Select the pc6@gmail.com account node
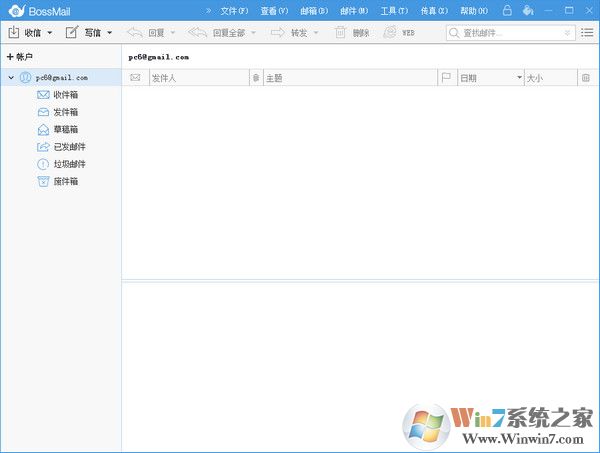 point(62,78)
